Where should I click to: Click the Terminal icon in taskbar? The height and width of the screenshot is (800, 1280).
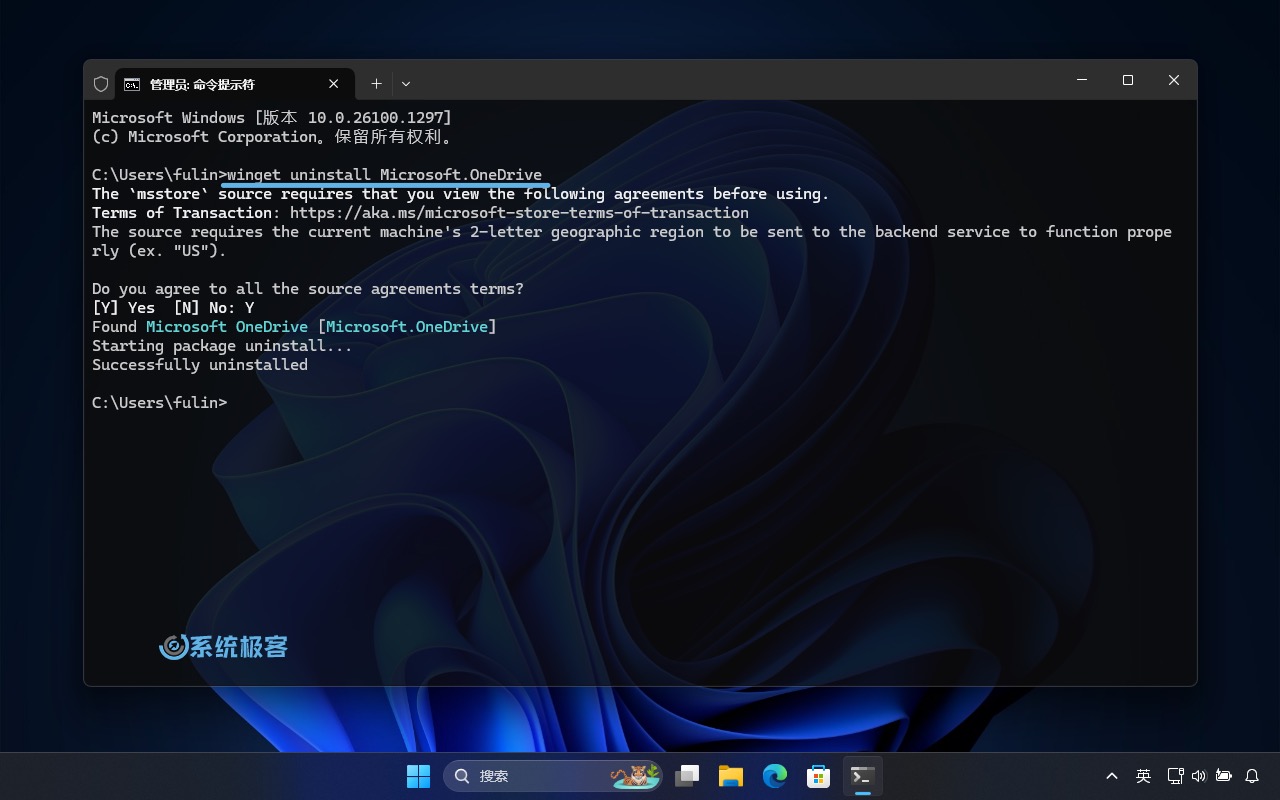[x=863, y=776]
